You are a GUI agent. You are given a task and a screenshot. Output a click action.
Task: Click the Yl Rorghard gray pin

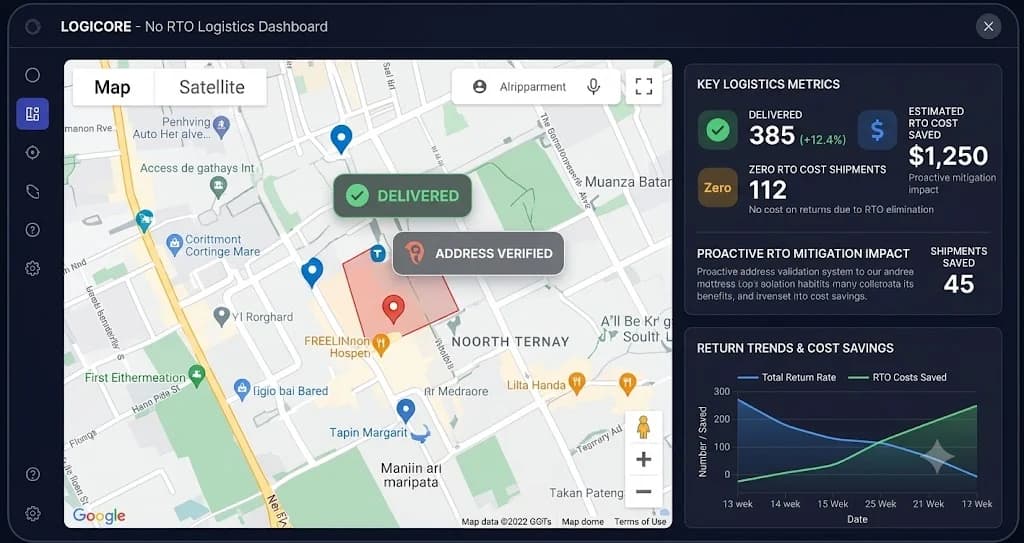pos(222,317)
